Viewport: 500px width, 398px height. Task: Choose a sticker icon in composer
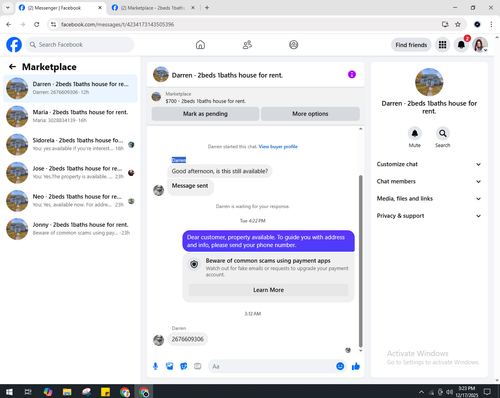tap(184, 366)
